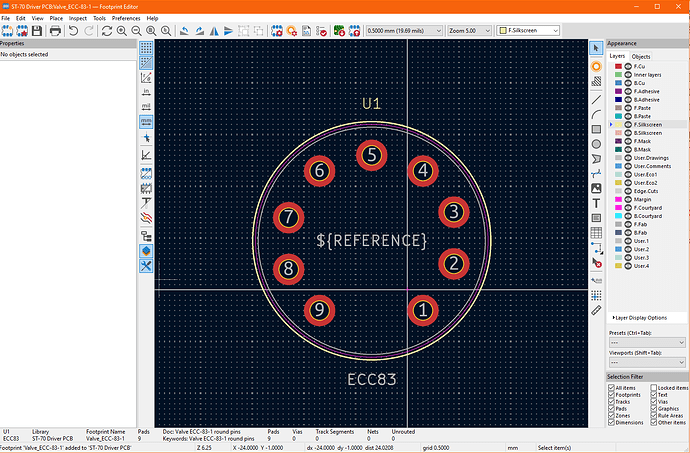Open the Zoom 5.00 dropdown
The image size is (690, 453).
469,31
